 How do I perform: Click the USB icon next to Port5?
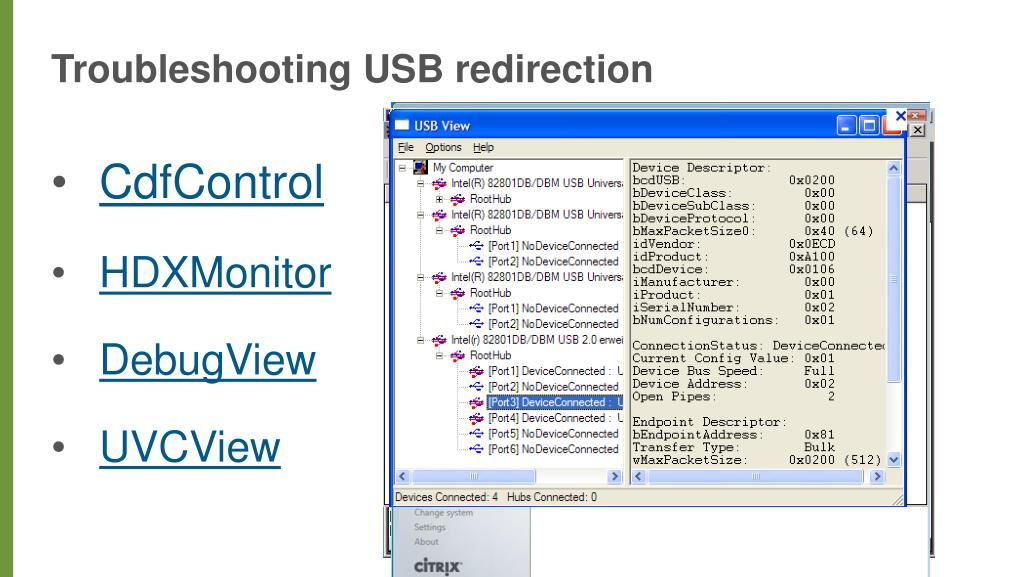476,434
